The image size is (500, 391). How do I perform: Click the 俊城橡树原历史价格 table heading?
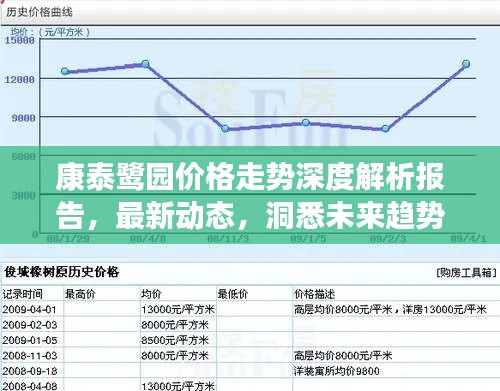62,272
